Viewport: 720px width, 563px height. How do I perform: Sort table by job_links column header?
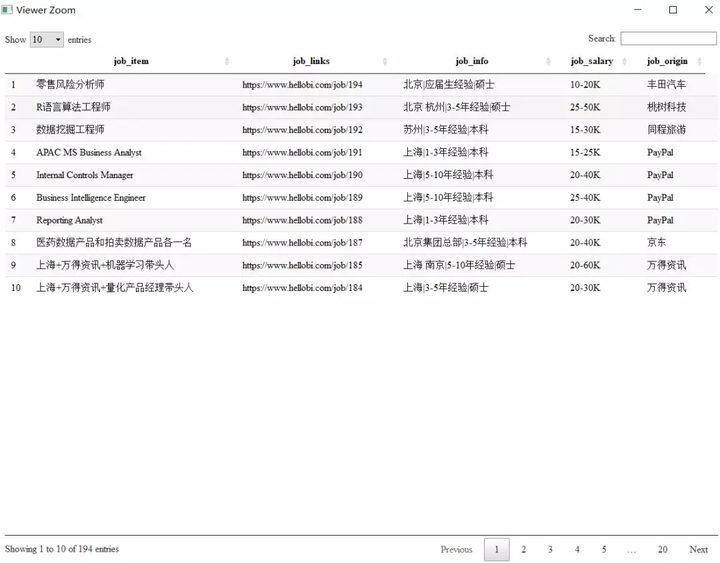311,61
